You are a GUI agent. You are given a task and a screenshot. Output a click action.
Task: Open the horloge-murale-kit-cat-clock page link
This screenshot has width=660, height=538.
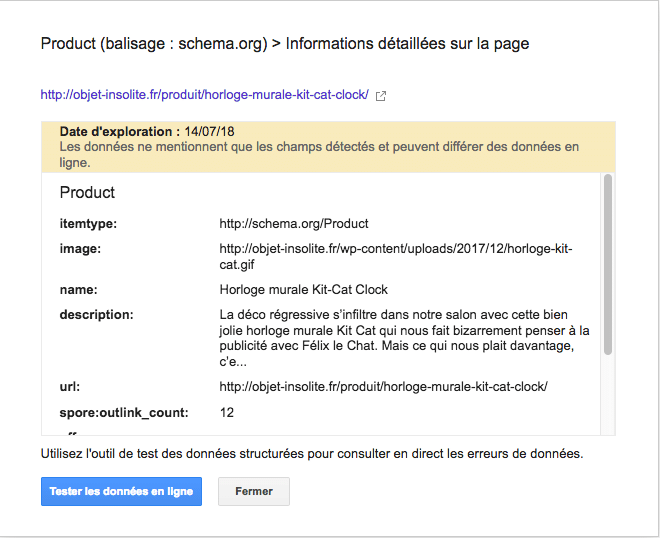[x=205, y=95]
